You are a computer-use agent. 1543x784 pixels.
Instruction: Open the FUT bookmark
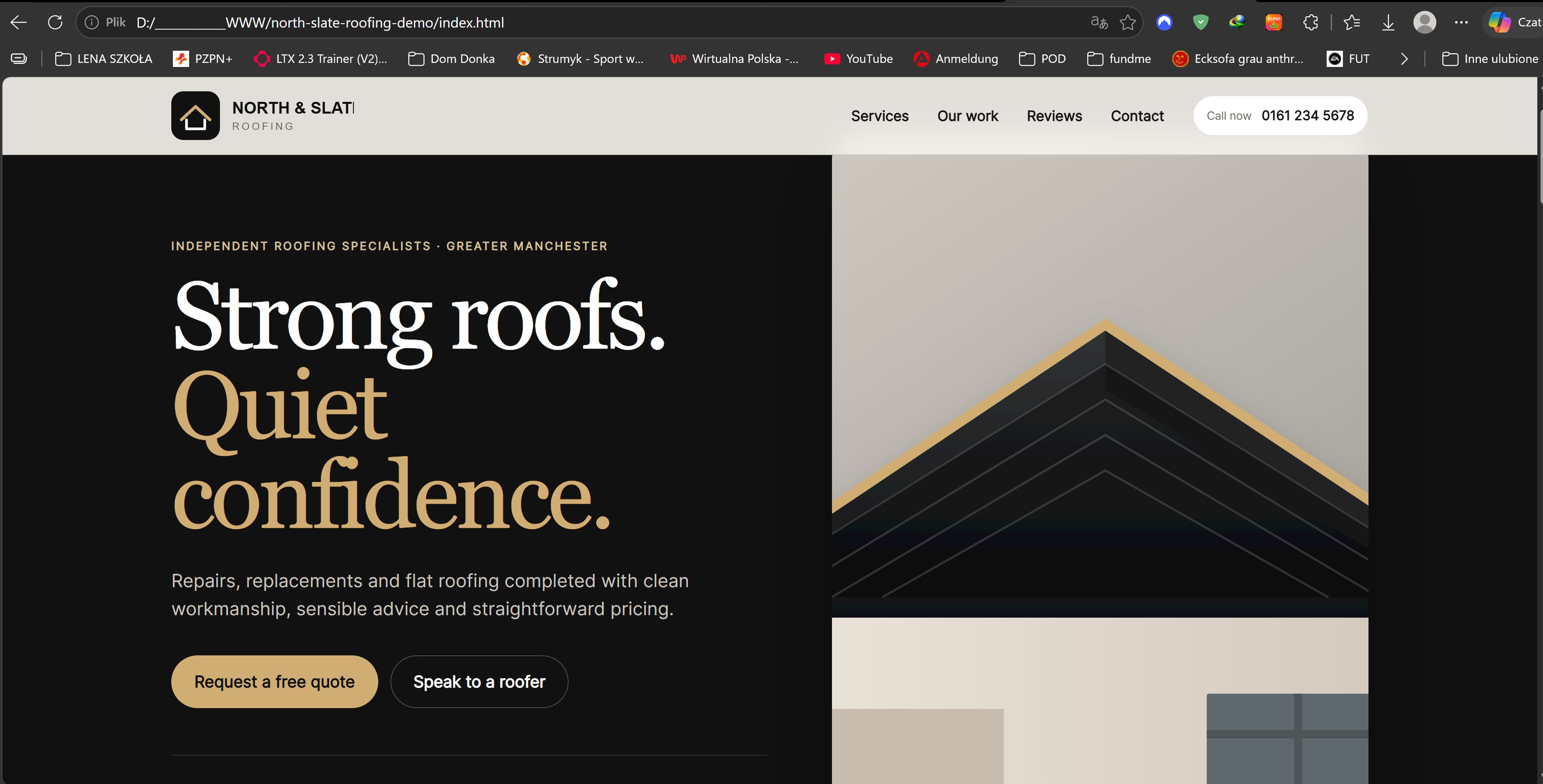tap(1348, 59)
